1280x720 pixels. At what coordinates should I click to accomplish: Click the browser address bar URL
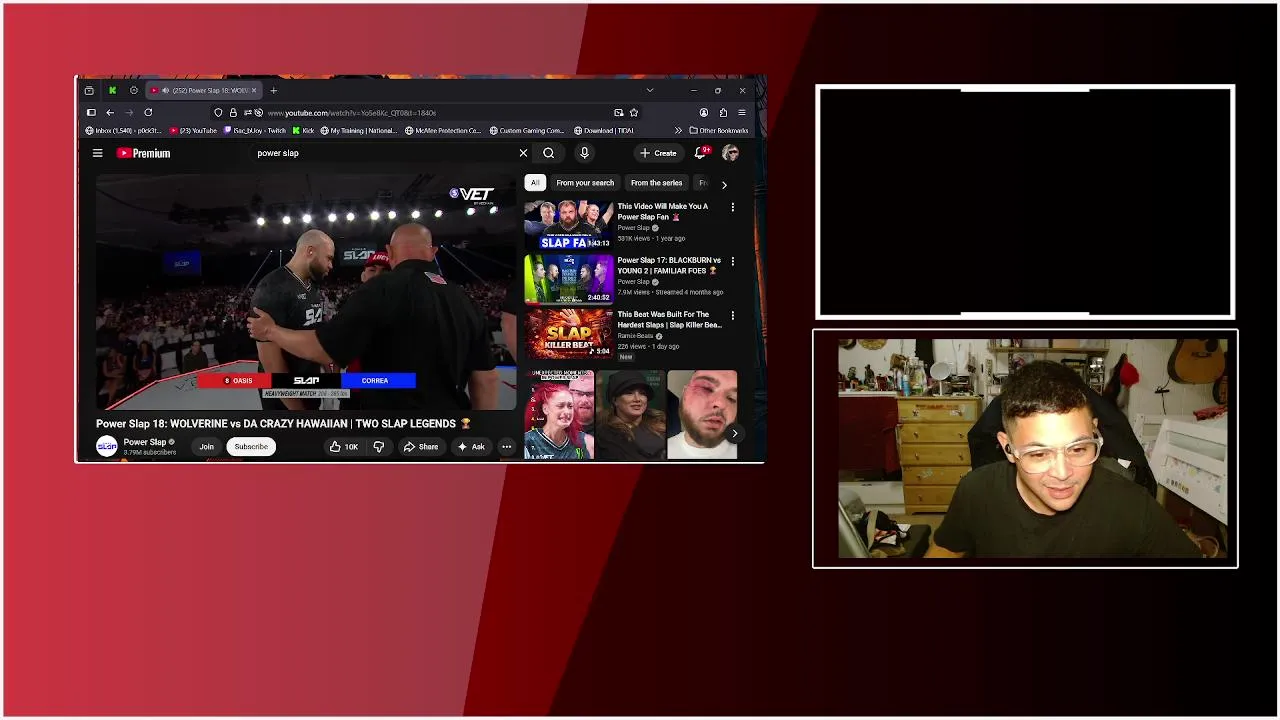click(352, 113)
